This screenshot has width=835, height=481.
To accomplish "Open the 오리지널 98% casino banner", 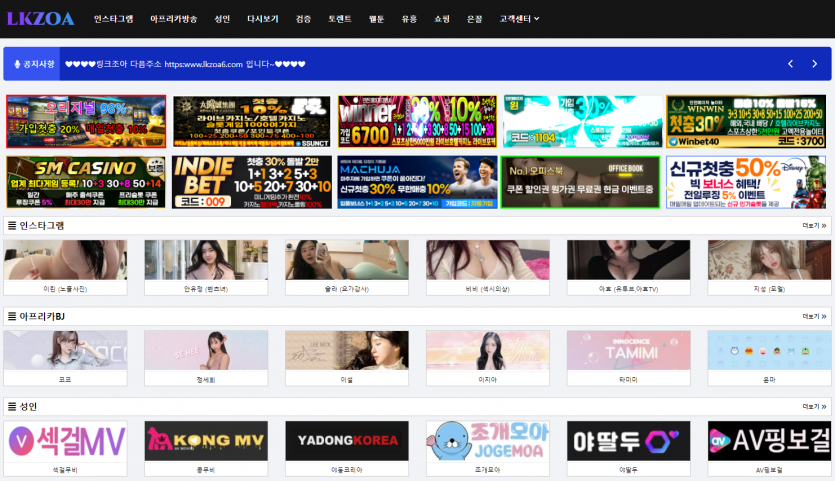I will coord(86,121).
